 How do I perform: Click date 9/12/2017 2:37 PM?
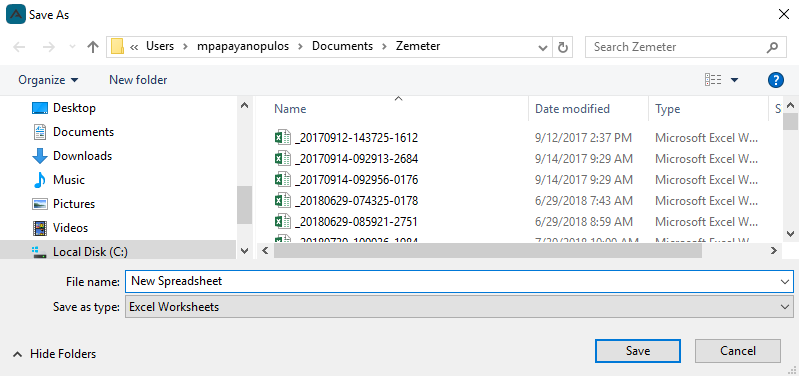(x=583, y=138)
